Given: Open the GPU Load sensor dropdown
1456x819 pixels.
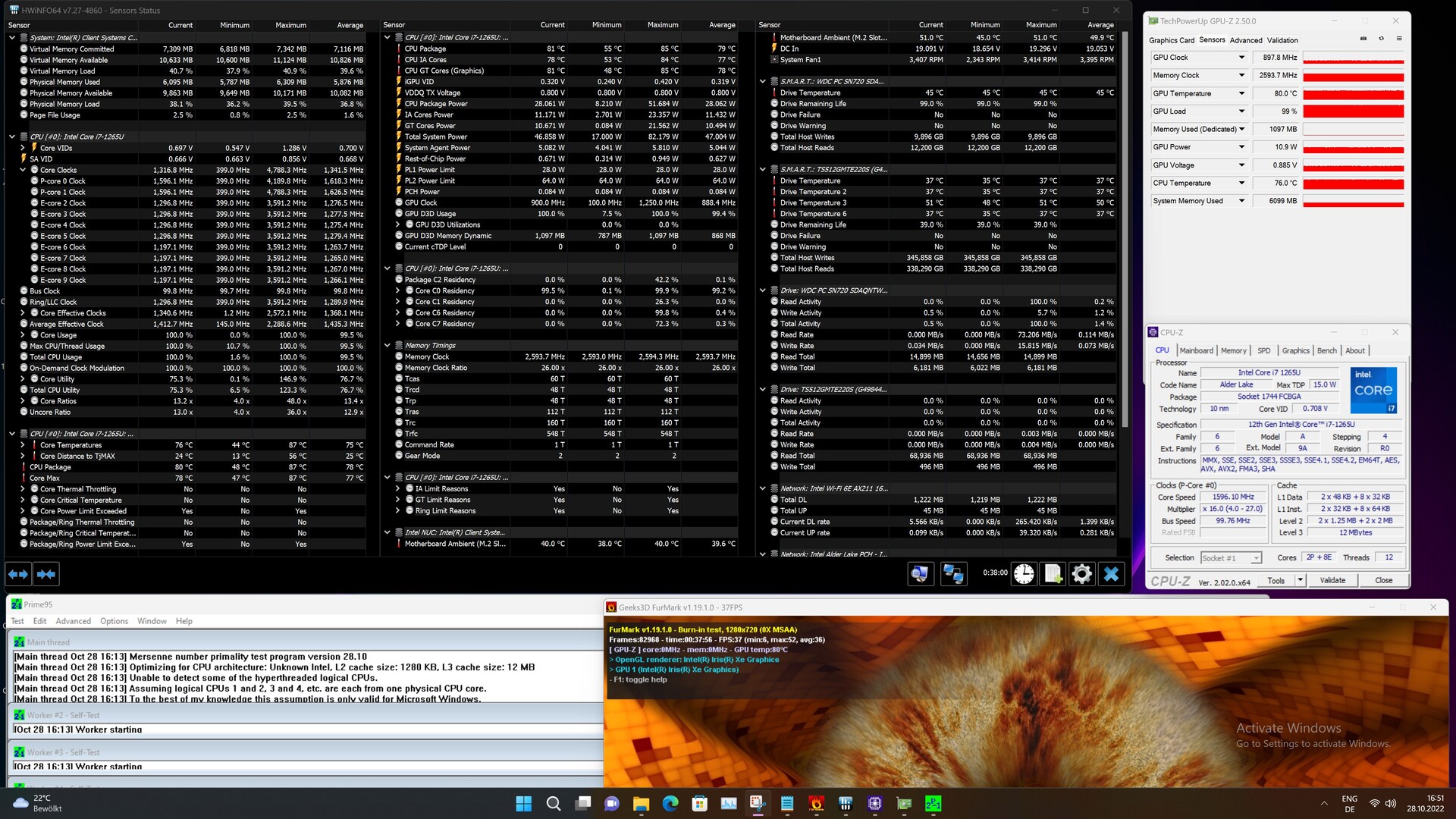Looking at the screenshot, I should [x=1241, y=111].
